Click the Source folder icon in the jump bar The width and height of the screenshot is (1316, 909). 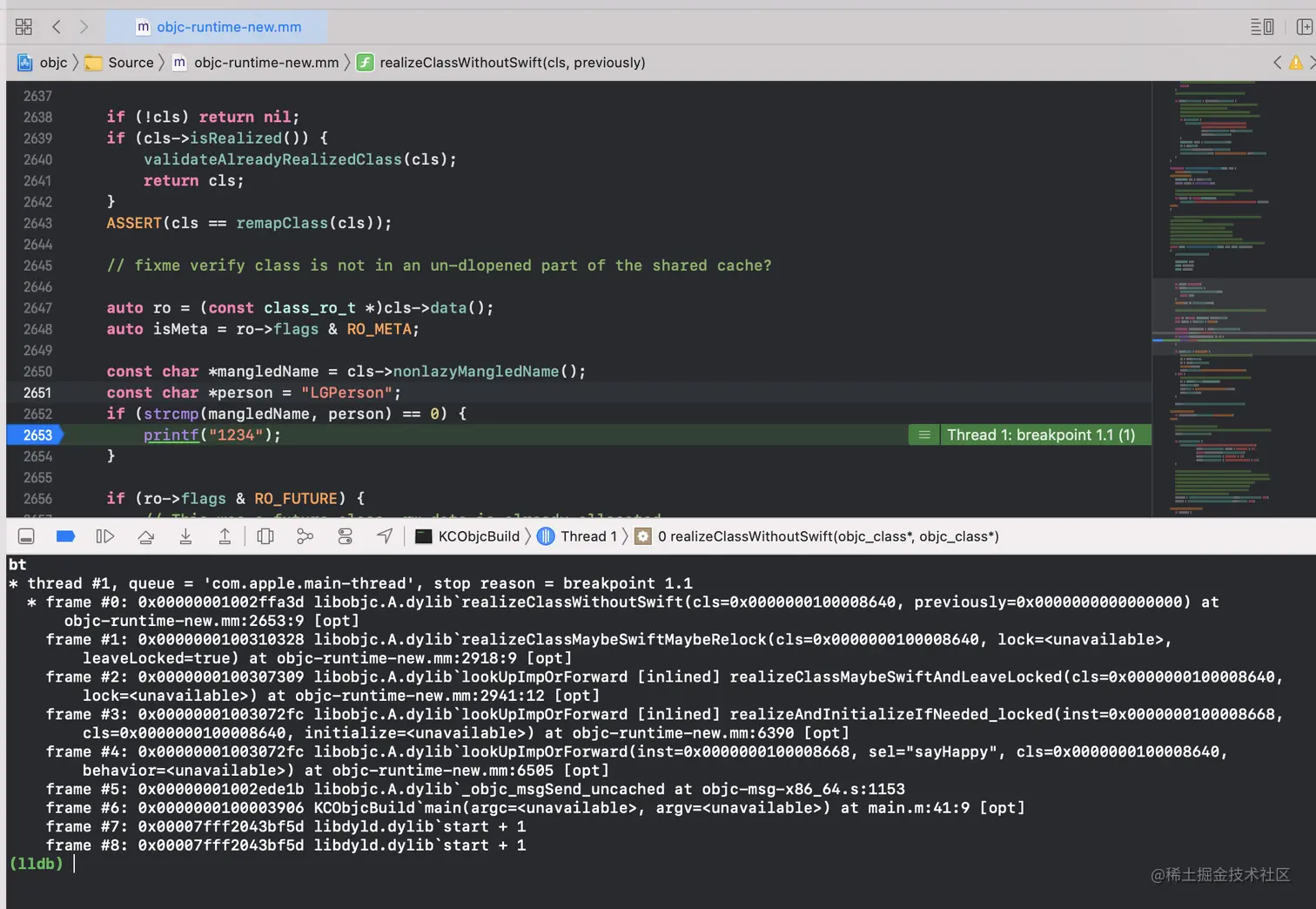point(93,63)
